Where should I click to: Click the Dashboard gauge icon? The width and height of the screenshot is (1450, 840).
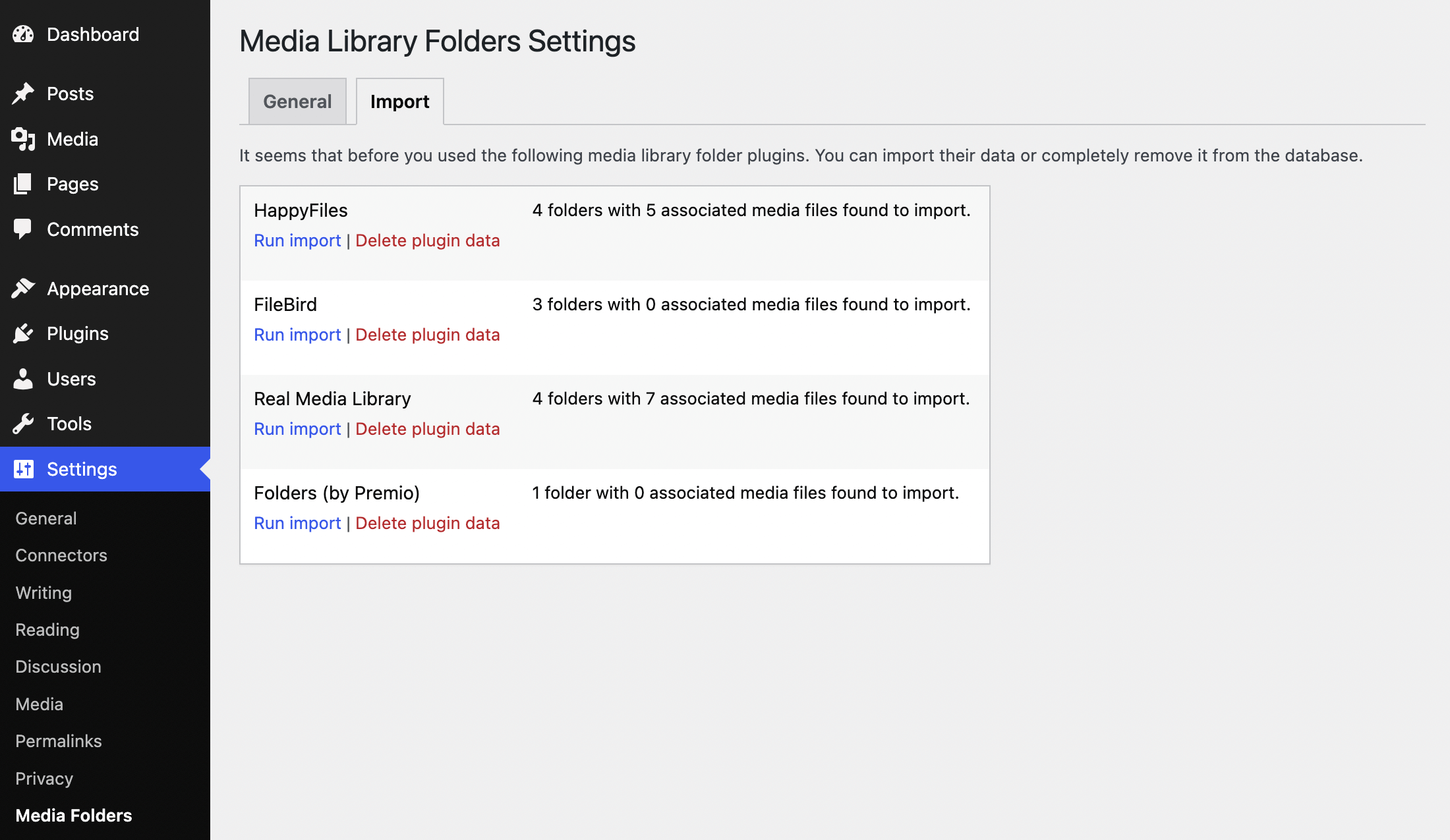23,34
